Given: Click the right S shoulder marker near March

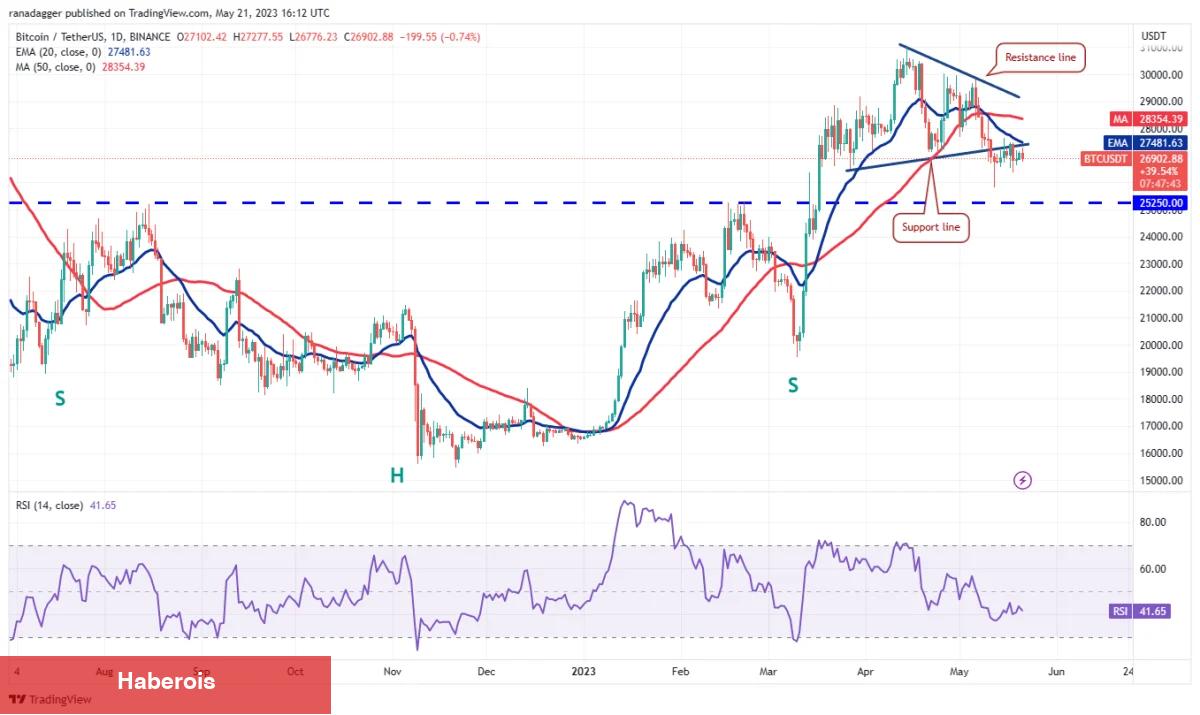Looking at the screenshot, I should 793,385.
